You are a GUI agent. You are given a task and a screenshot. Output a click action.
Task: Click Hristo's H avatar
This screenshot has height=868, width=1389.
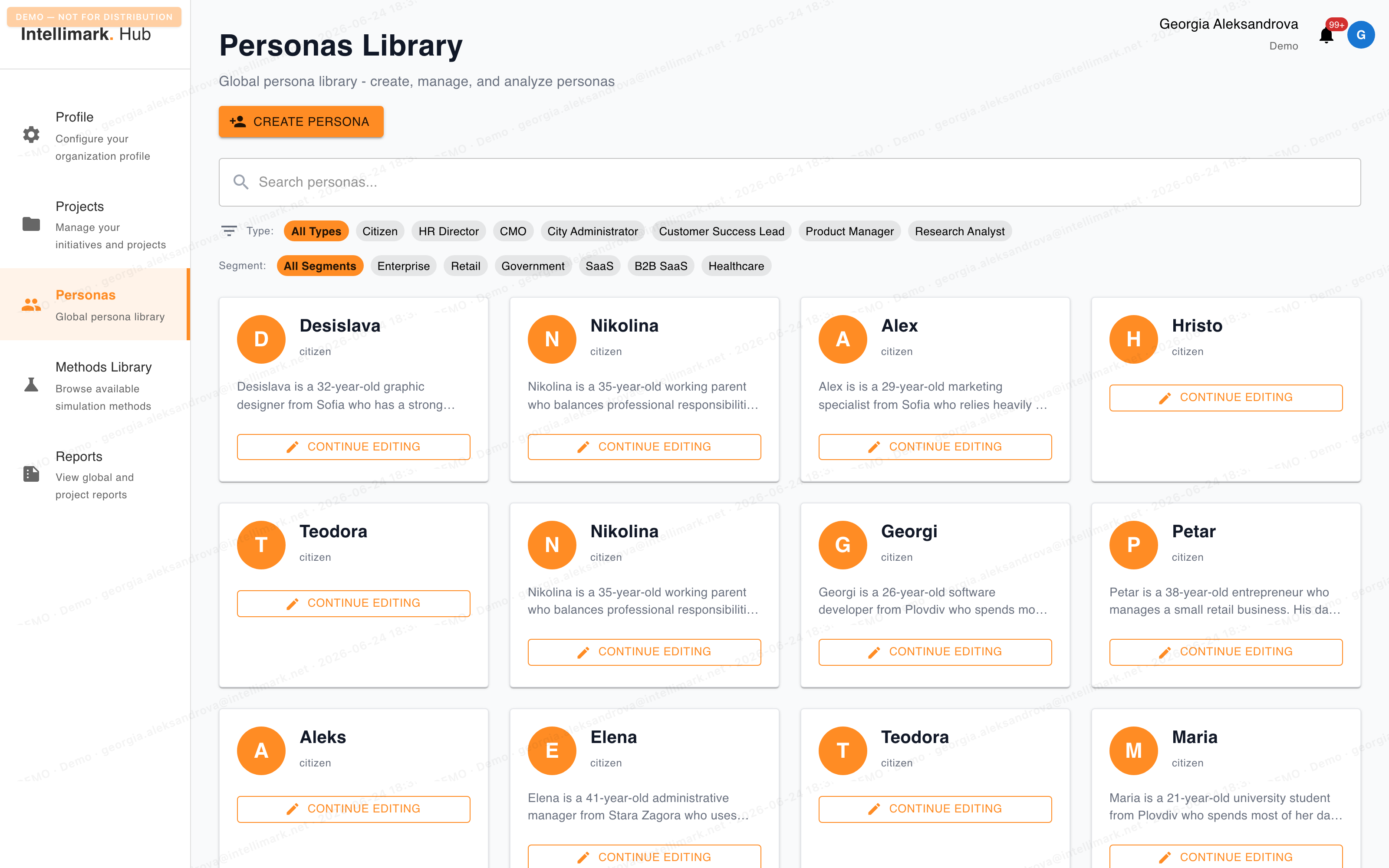pyautogui.click(x=1134, y=339)
